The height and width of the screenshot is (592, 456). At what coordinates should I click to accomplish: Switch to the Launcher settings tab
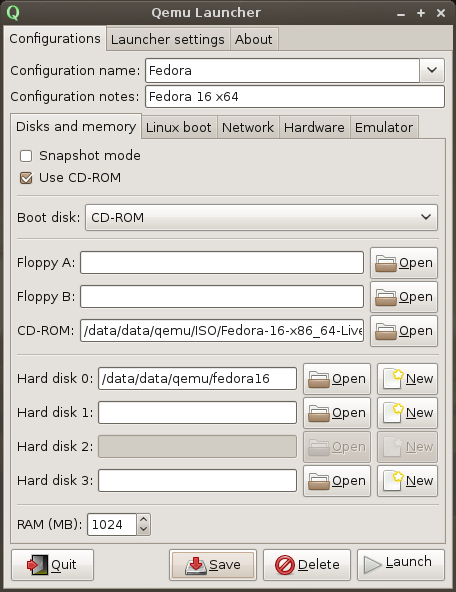pyautogui.click(x=168, y=39)
